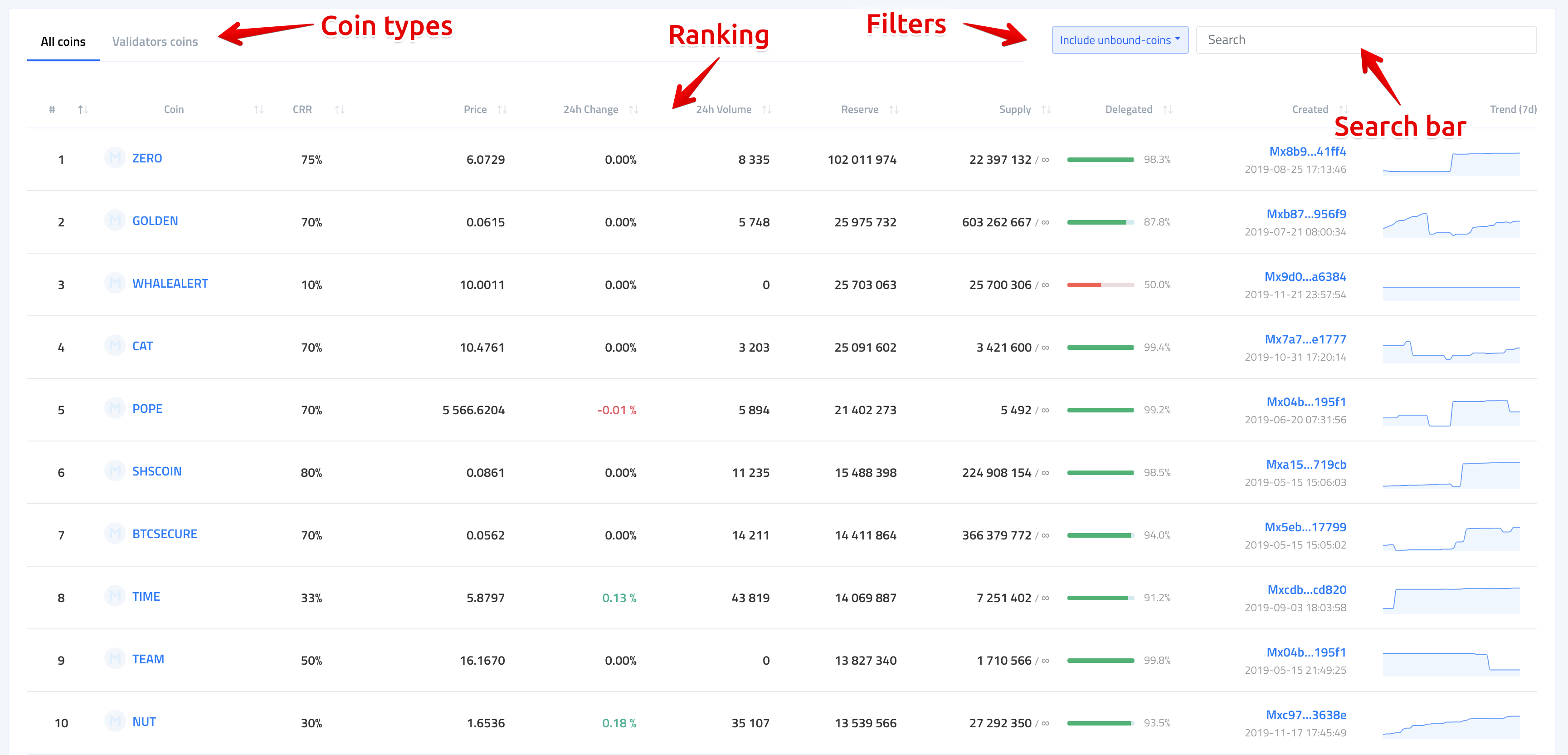
Task: Sort by 24h Change column arrows
Action: [633, 110]
